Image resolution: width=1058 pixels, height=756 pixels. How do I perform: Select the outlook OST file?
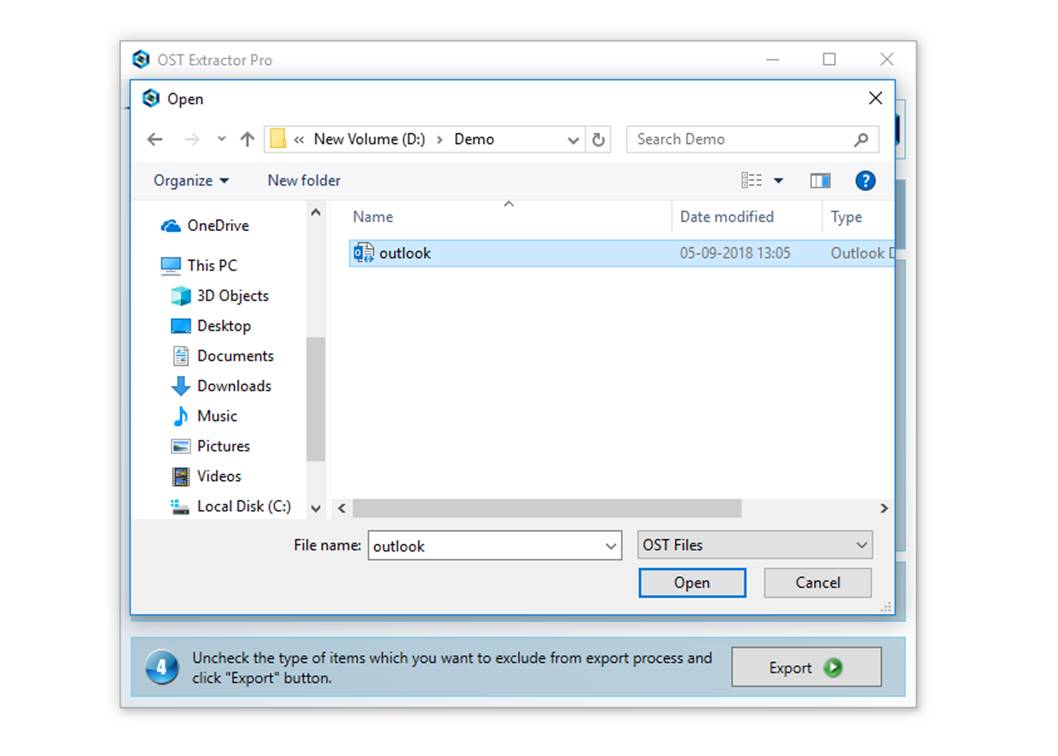(x=404, y=253)
